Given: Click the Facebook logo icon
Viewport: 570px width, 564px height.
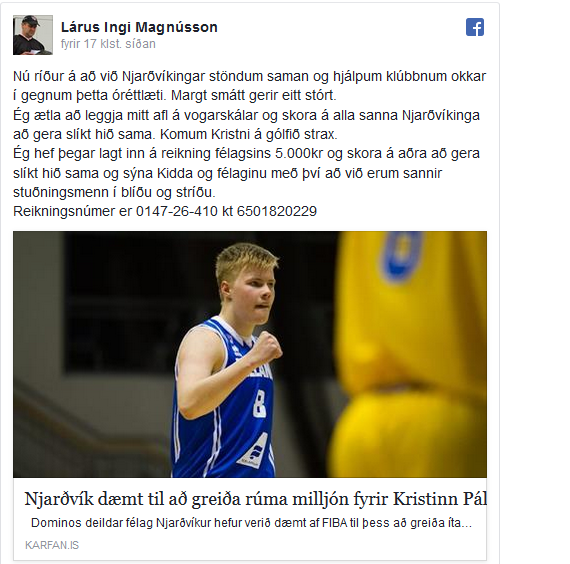Looking at the screenshot, I should [475, 27].
